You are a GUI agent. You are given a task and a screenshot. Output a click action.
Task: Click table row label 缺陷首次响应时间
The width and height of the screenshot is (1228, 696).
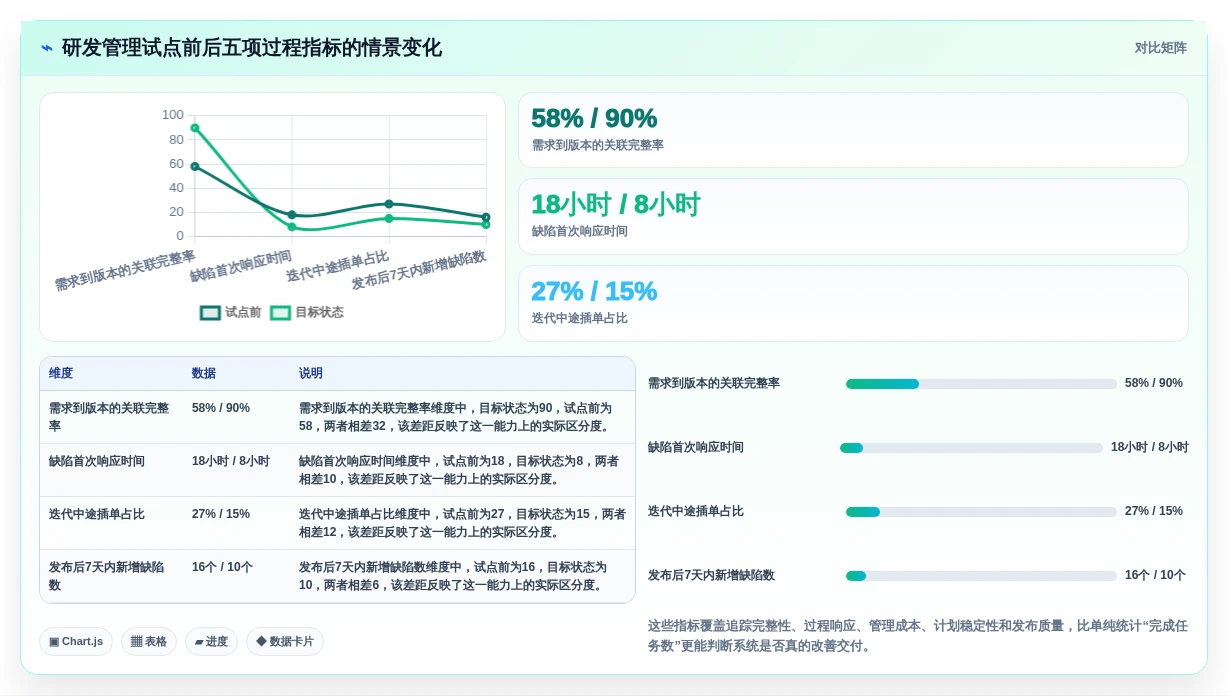point(97,461)
